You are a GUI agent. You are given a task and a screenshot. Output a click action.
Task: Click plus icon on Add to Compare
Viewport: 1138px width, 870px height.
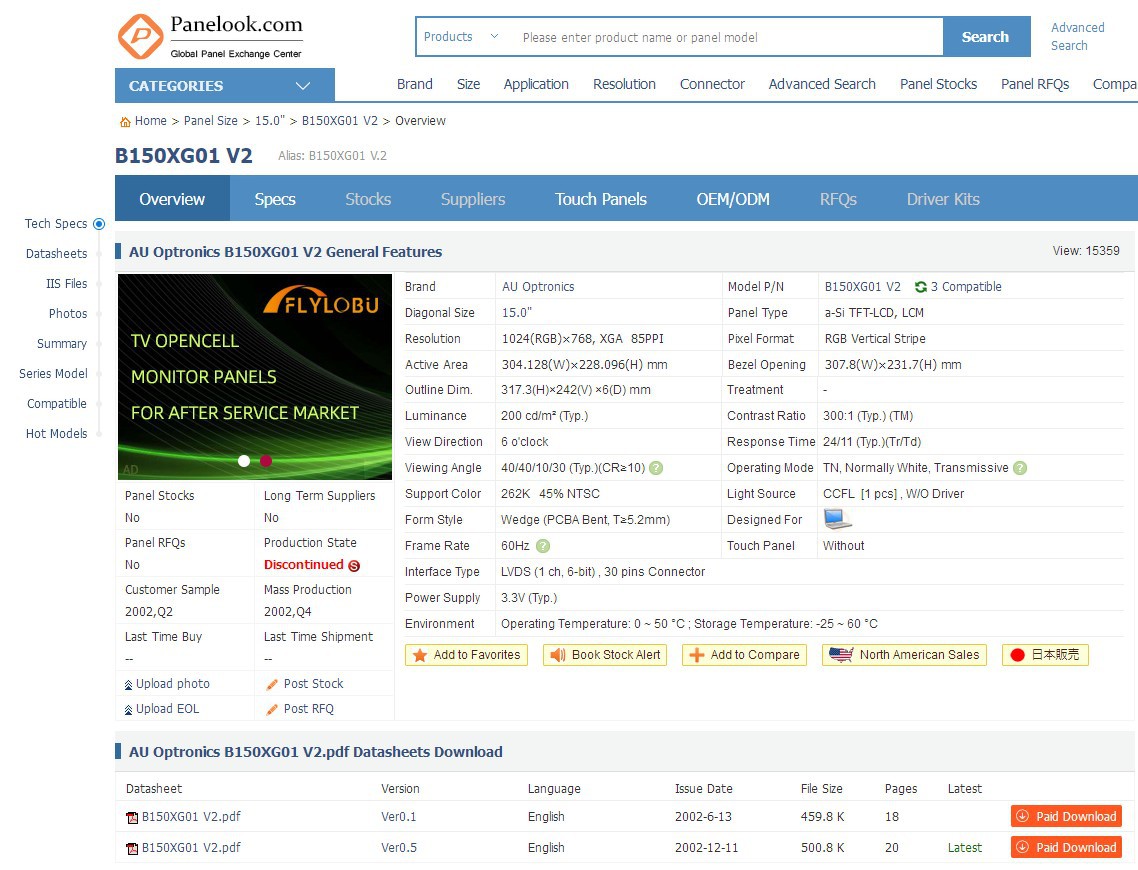697,655
